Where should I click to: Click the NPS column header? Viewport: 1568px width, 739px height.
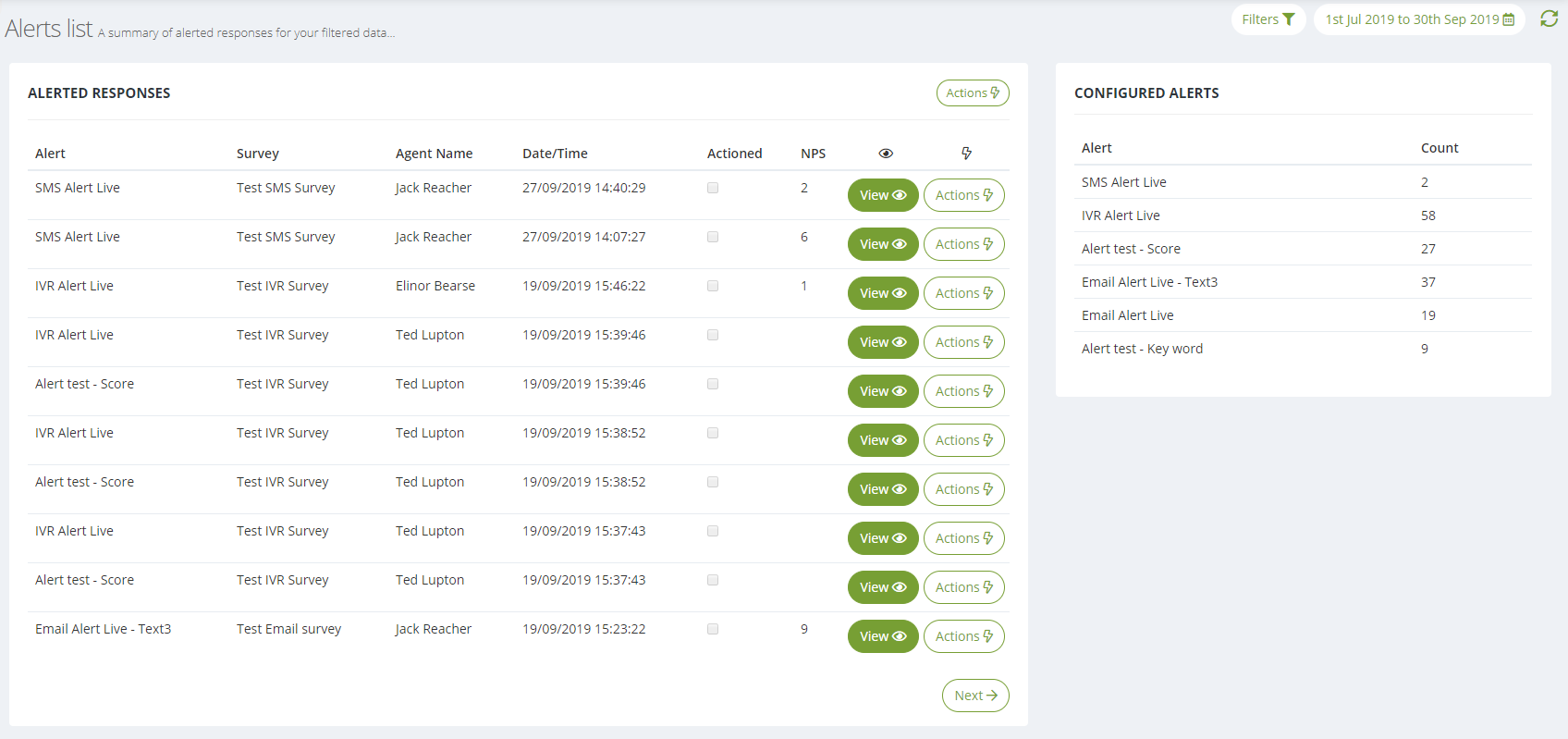tap(814, 154)
